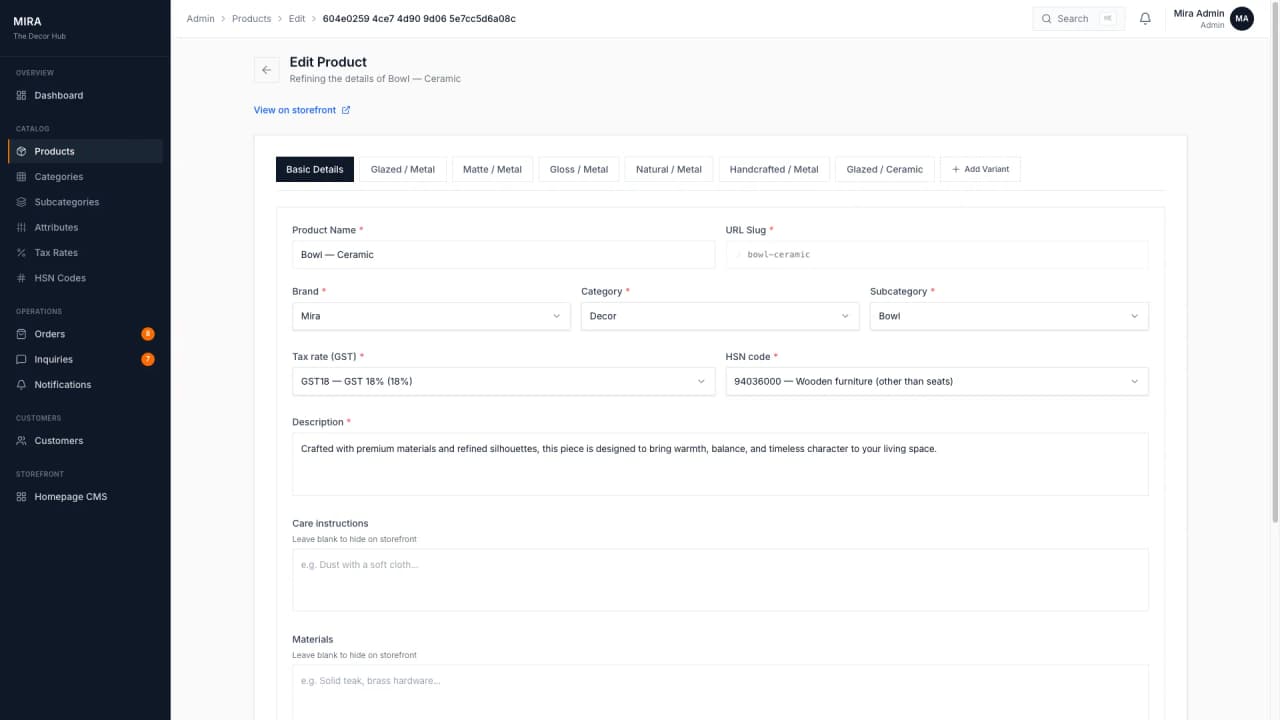Viewport: 1280px width, 720px height.
Task: Click the HSN Codes hash icon
Action: pos(22,278)
